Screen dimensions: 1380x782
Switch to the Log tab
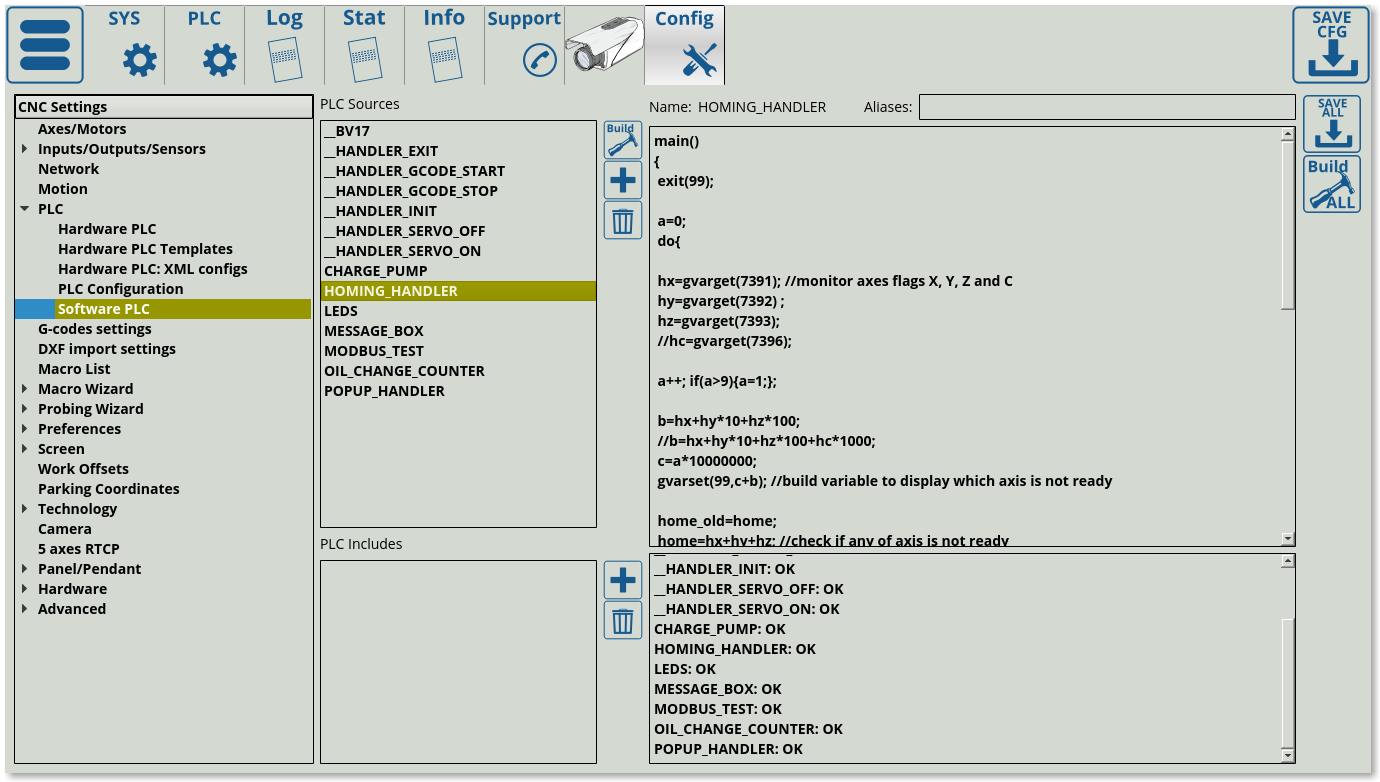284,45
